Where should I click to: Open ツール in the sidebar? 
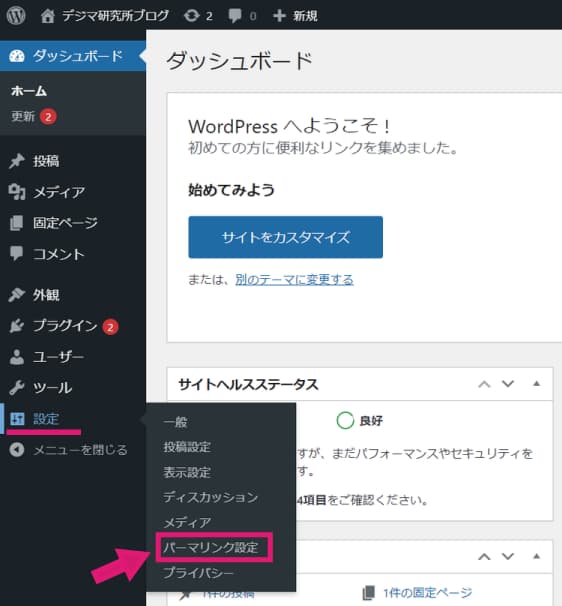pyautogui.click(x=53, y=388)
